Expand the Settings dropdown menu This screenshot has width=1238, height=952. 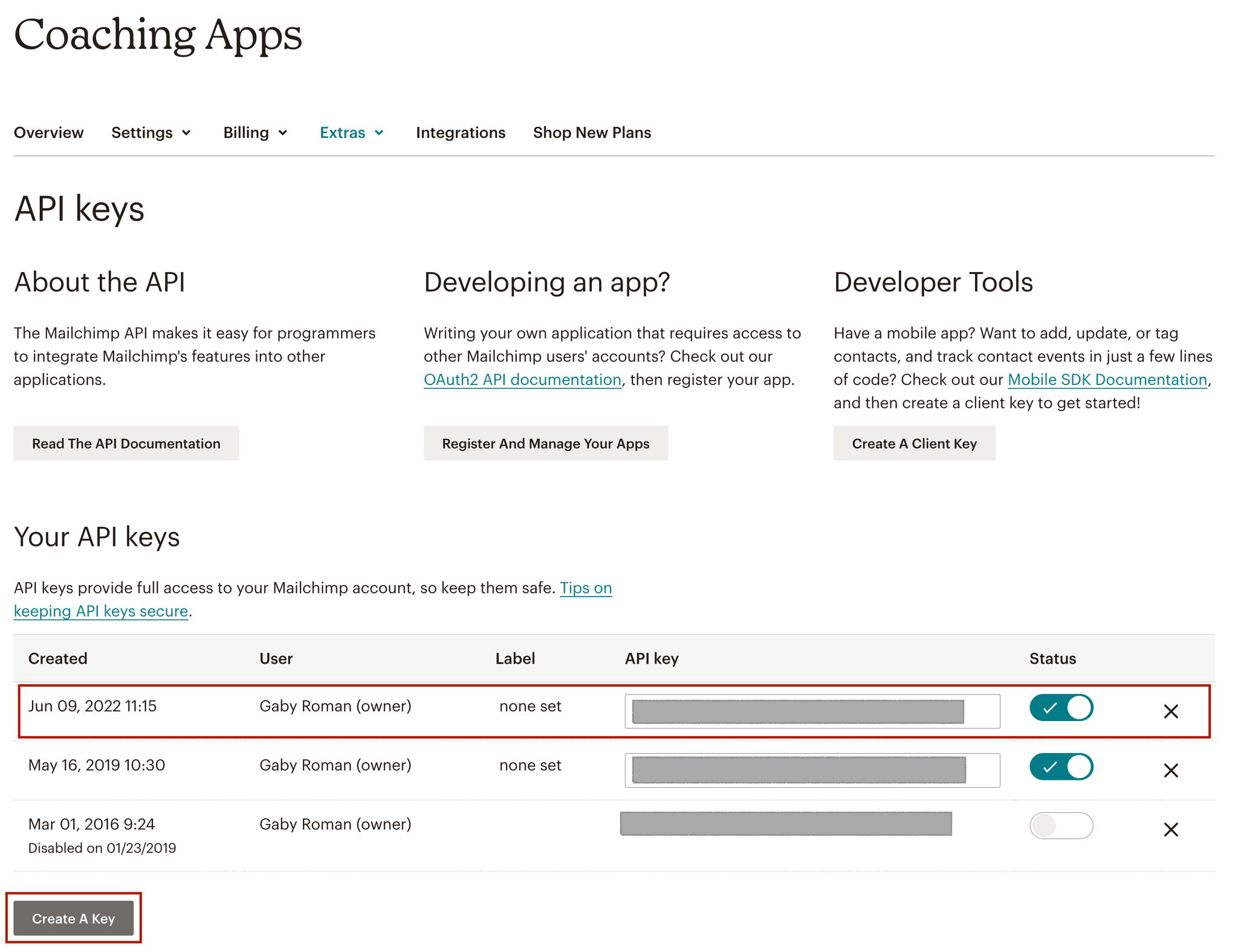pos(151,132)
